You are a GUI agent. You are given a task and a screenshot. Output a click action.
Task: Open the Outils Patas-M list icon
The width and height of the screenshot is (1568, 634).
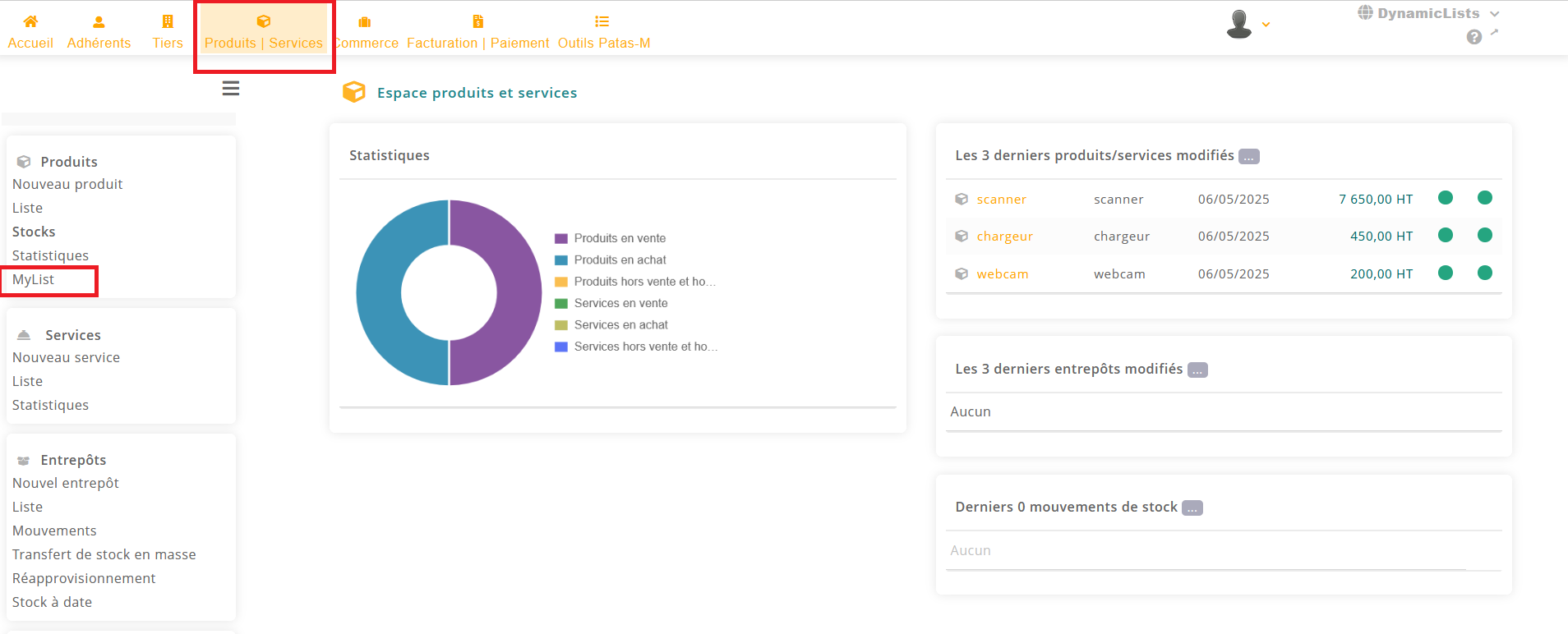[602, 21]
